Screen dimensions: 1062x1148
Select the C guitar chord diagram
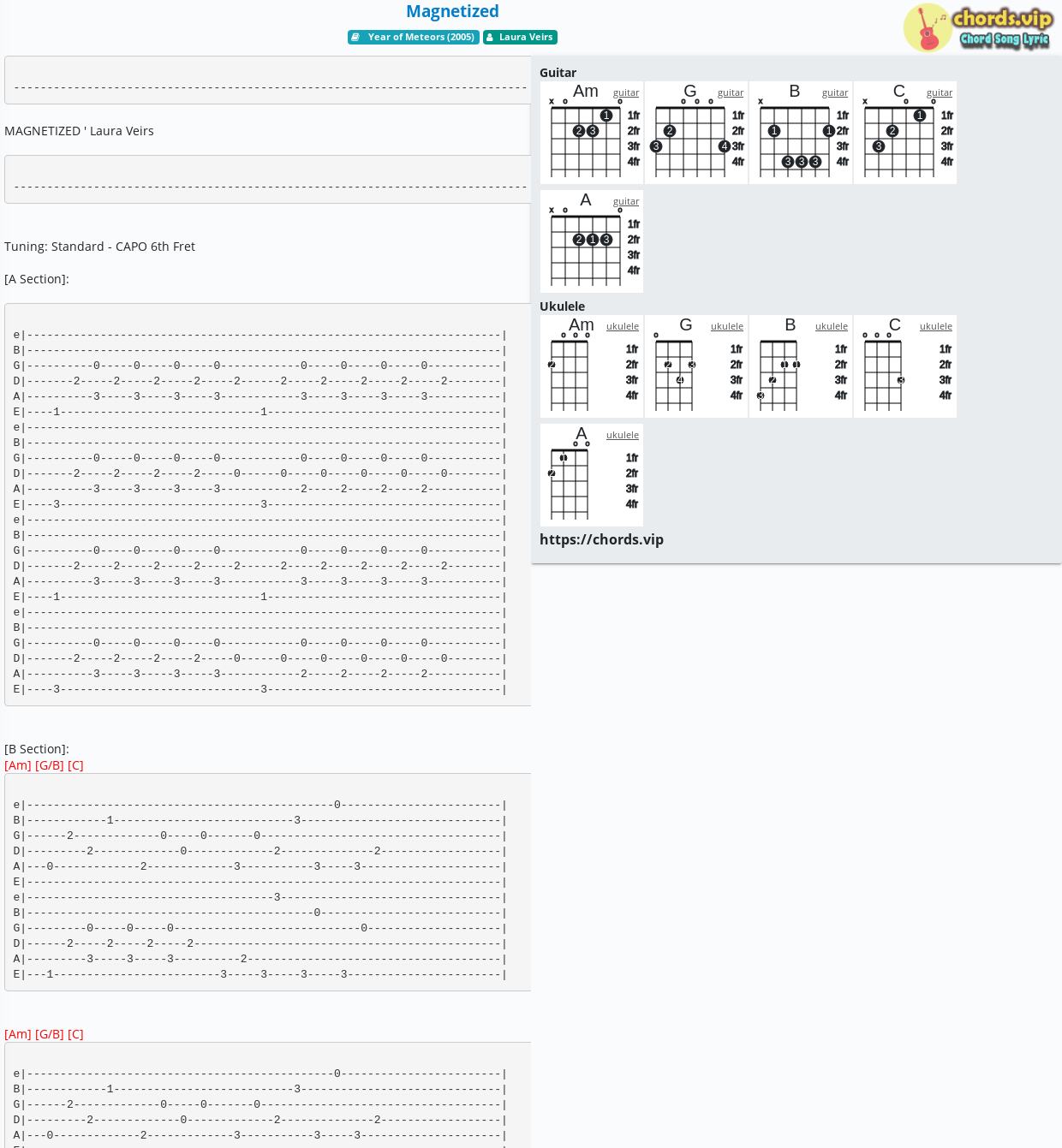pos(905,133)
